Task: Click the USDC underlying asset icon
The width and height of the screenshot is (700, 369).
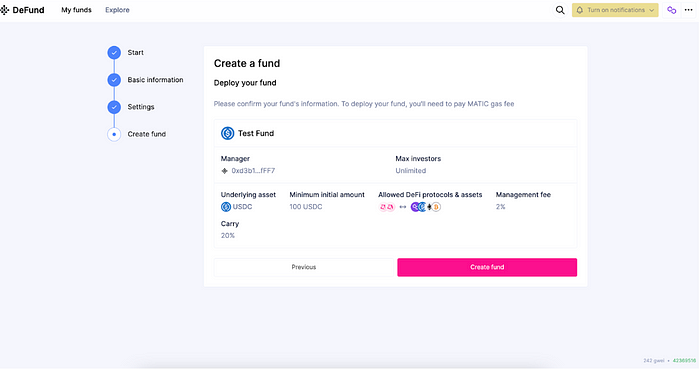Action: 226,207
